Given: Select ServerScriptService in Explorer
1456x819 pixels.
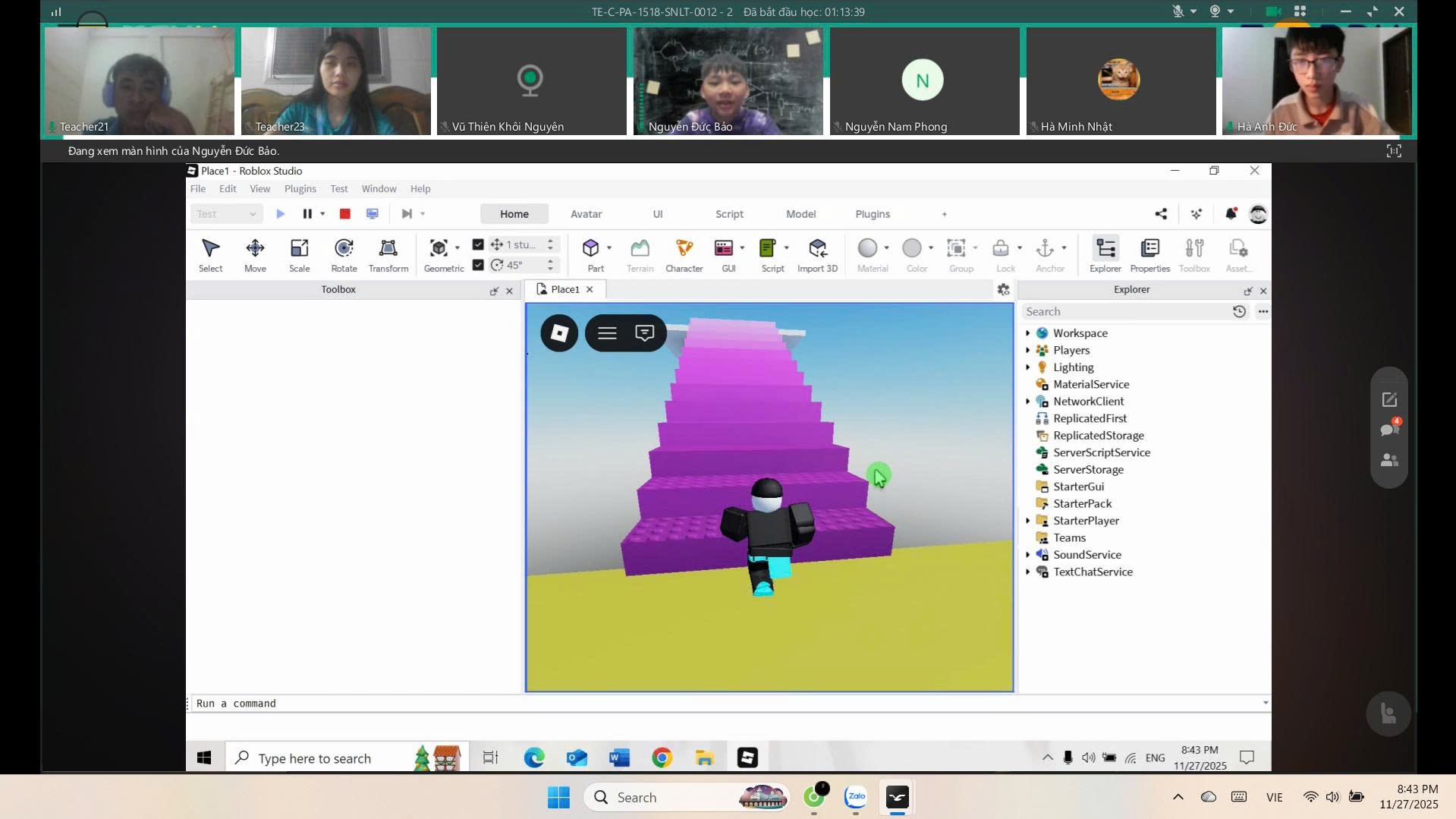Looking at the screenshot, I should point(1101,452).
